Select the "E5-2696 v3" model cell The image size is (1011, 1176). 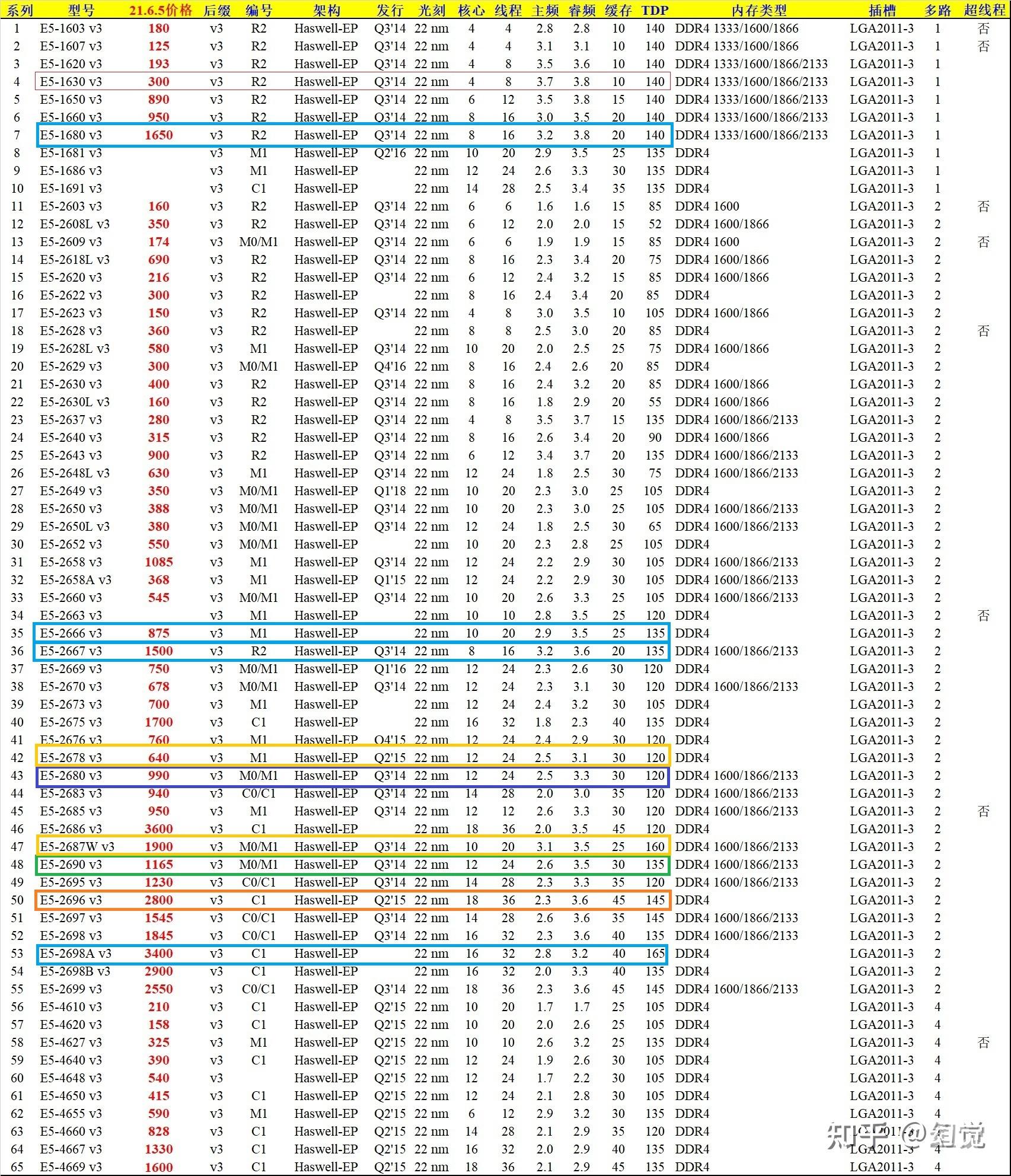coord(71,900)
